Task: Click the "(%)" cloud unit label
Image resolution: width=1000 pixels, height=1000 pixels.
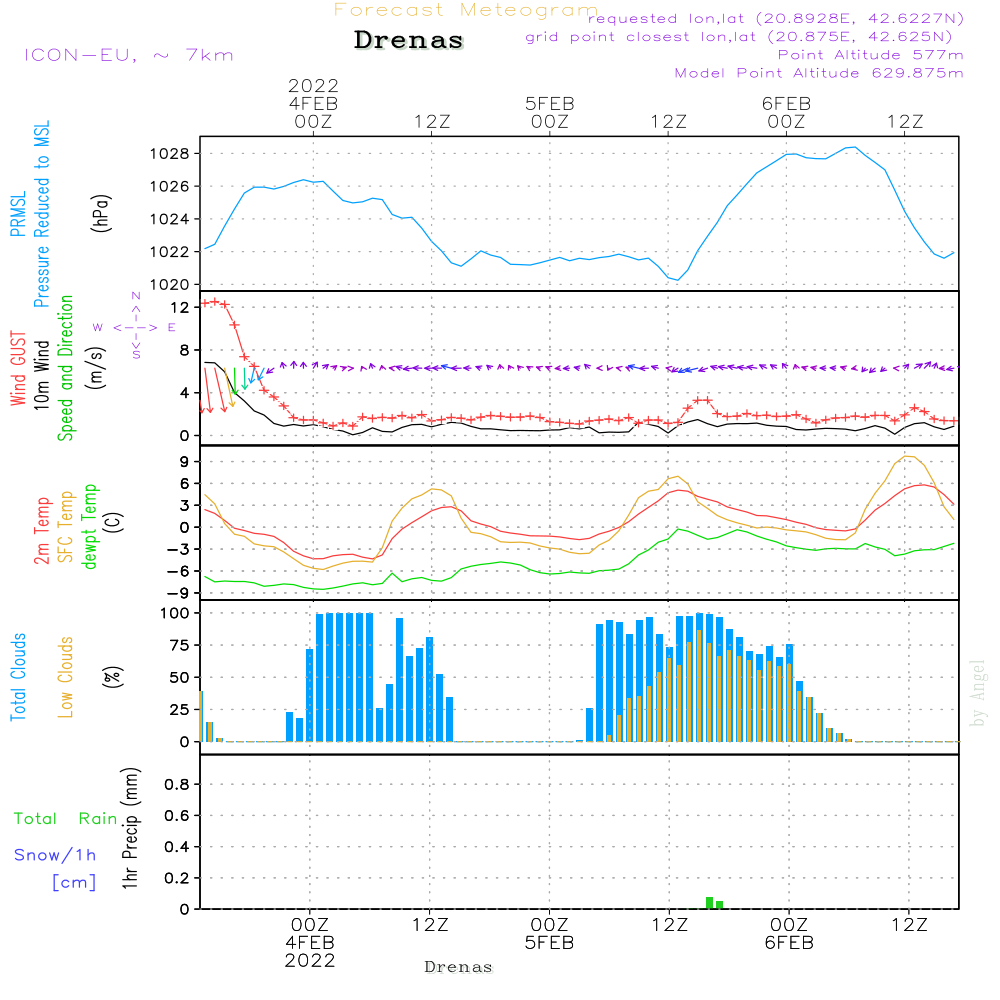Action: pos(113,677)
